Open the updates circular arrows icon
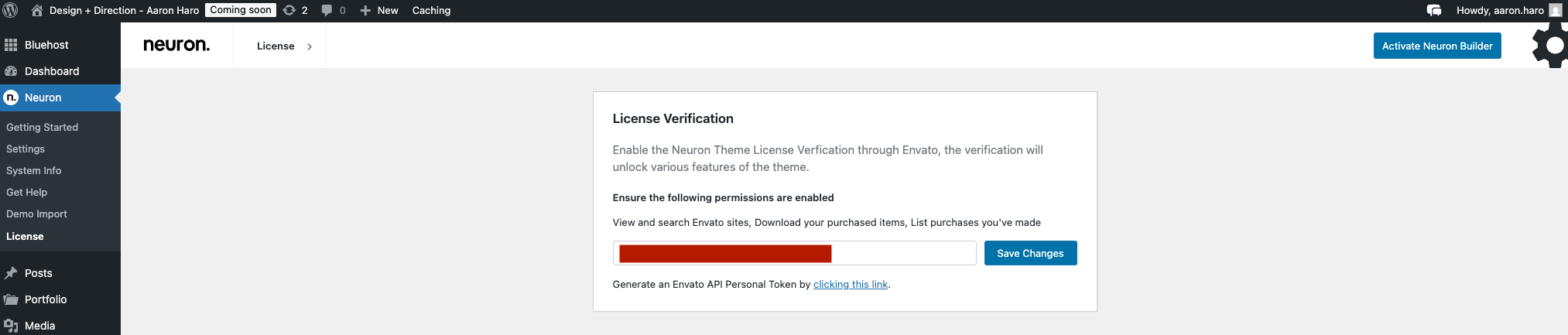 [x=289, y=10]
